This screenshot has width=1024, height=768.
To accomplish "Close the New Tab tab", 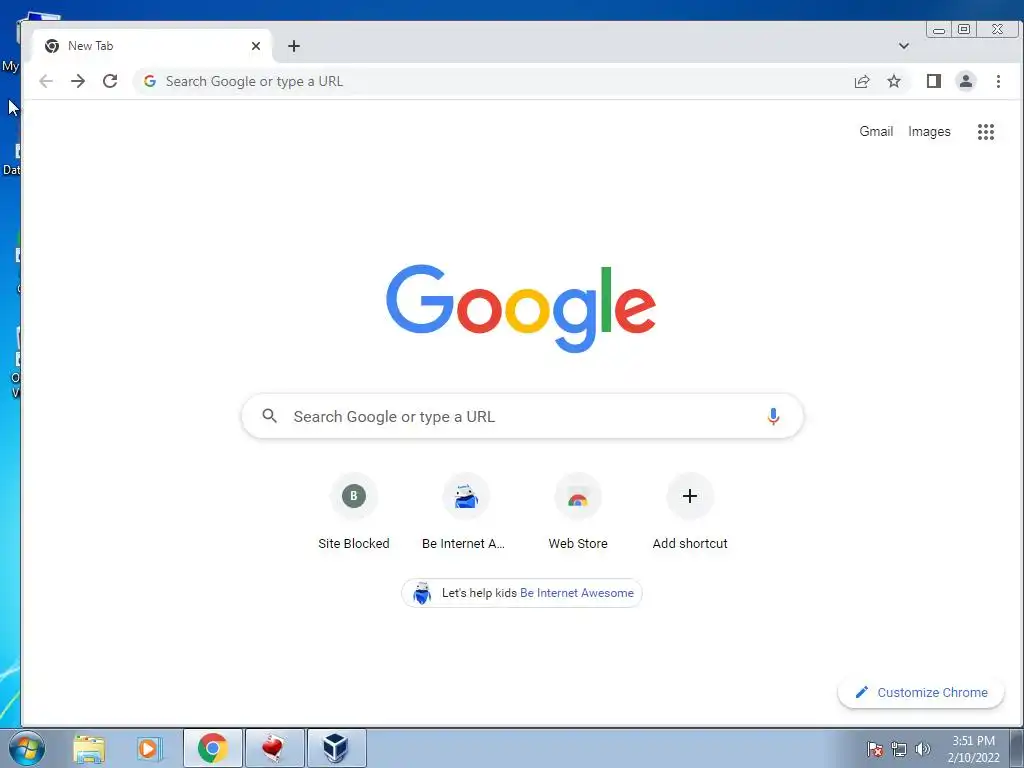I will pyautogui.click(x=256, y=46).
